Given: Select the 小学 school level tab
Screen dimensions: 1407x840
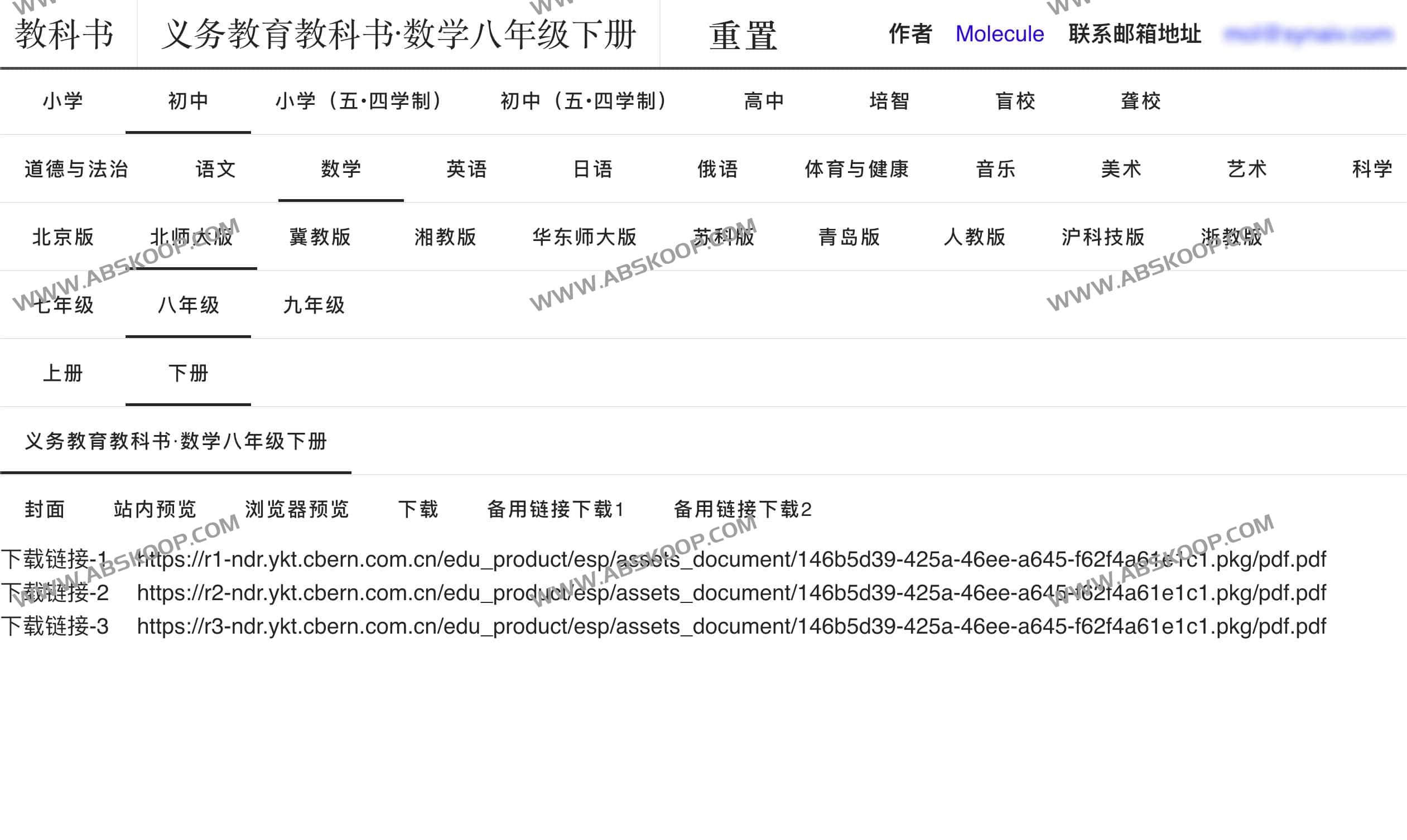Looking at the screenshot, I should (x=63, y=102).
